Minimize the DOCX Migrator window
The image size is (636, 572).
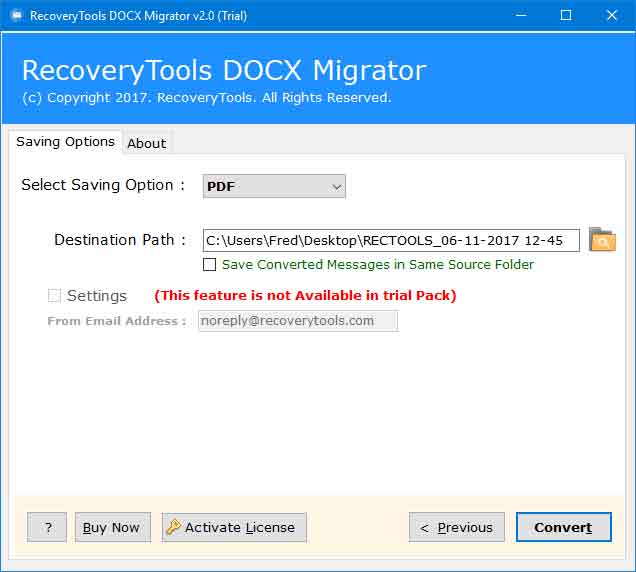click(521, 15)
